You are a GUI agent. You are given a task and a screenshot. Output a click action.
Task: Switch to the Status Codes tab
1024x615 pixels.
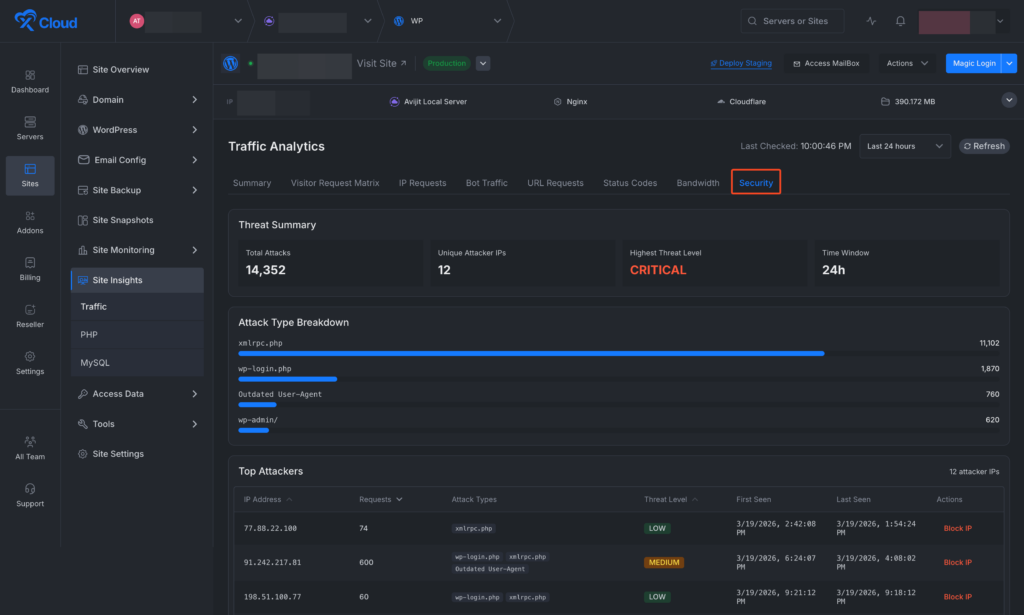click(630, 183)
